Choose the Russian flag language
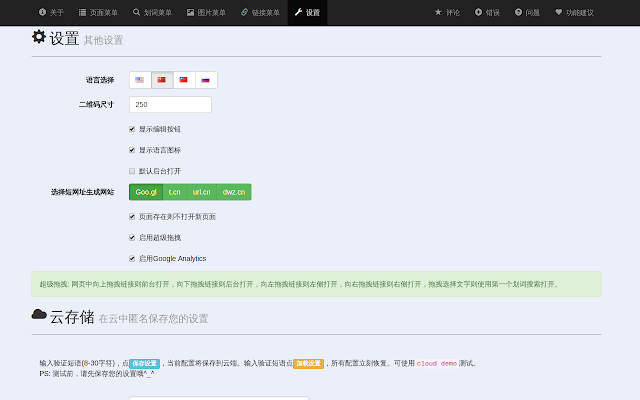The height and width of the screenshot is (400, 640). tap(206, 80)
